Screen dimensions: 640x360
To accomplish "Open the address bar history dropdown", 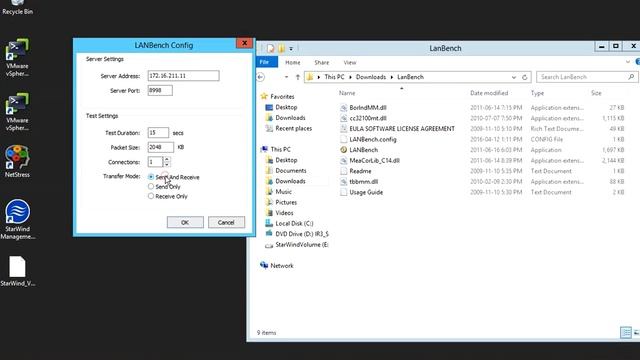I will 513,77.
